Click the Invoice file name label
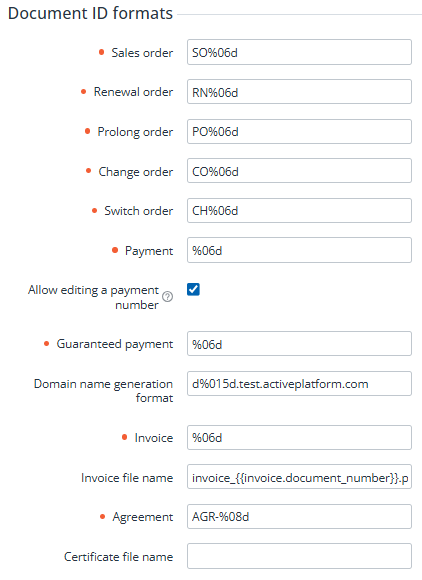 (x=127, y=478)
